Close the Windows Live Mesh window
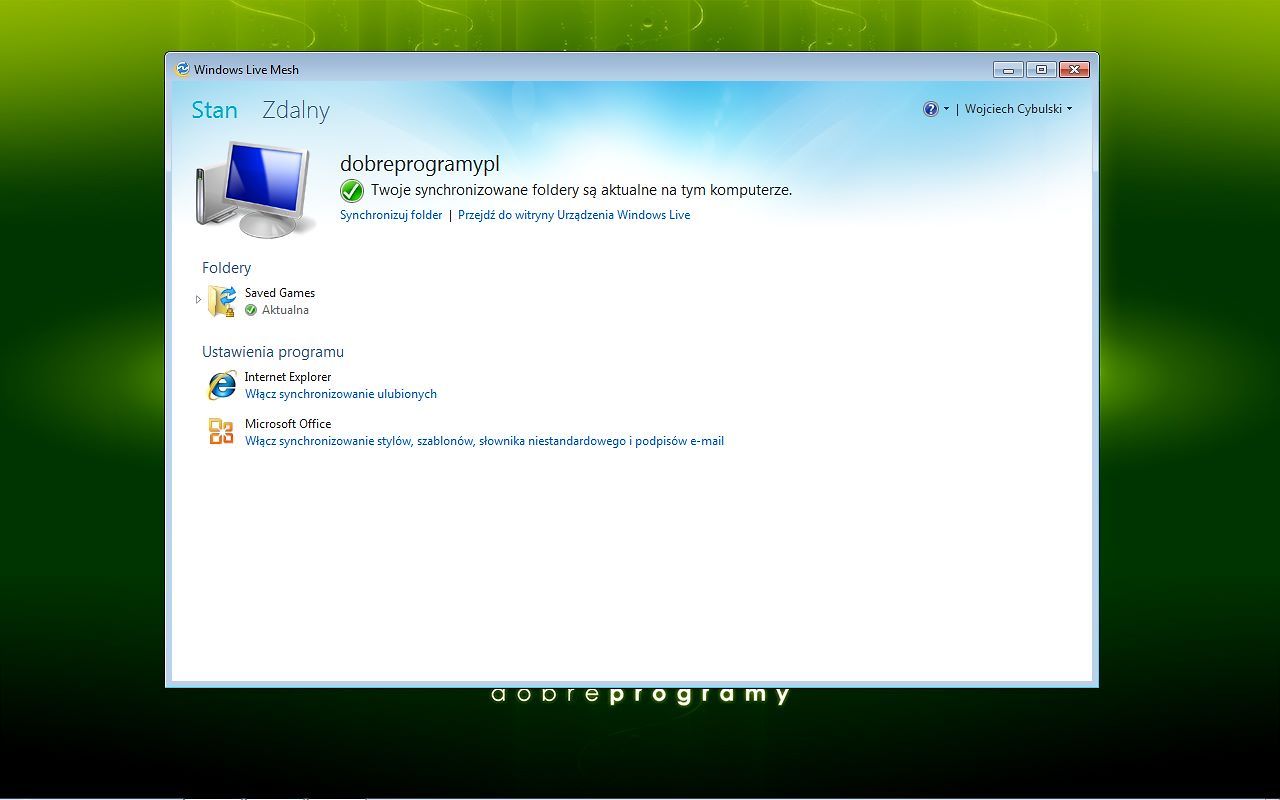 [x=1074, y=69]
